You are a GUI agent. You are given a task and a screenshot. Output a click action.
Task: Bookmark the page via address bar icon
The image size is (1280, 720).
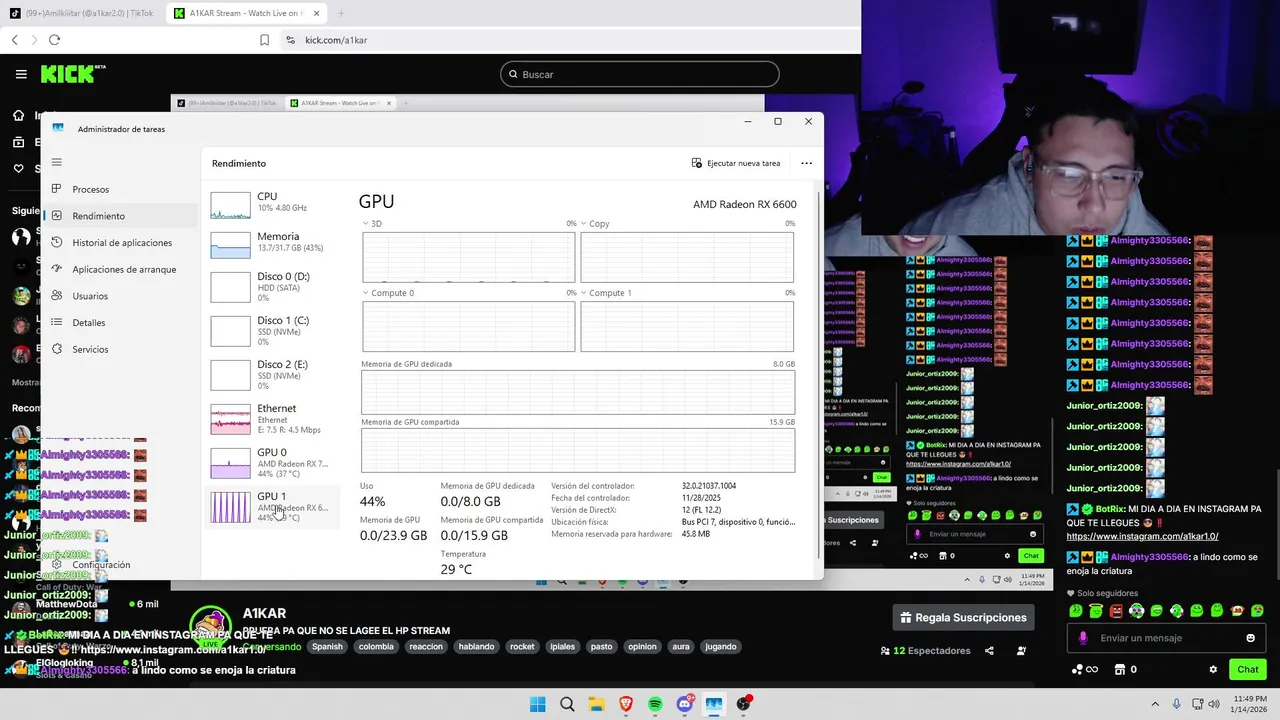click(264, 40)
